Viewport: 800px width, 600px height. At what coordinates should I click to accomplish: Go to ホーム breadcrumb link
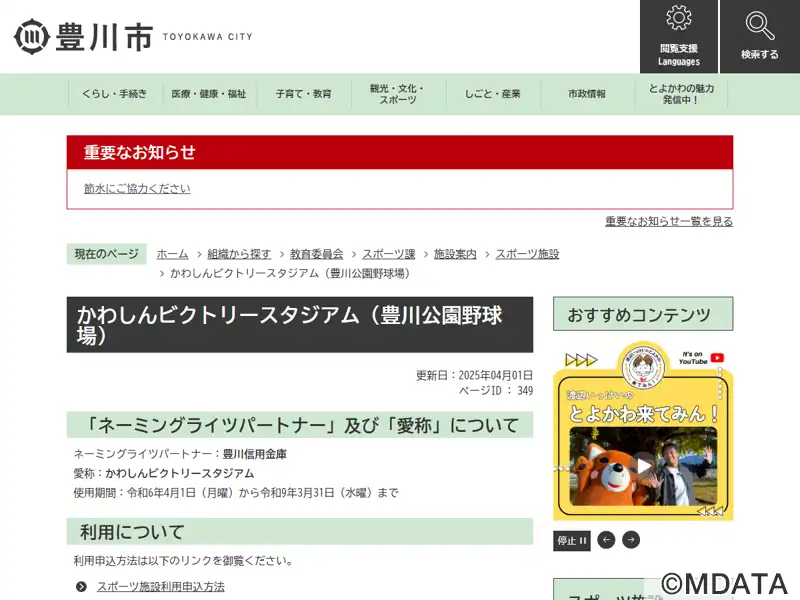point(172,254)
